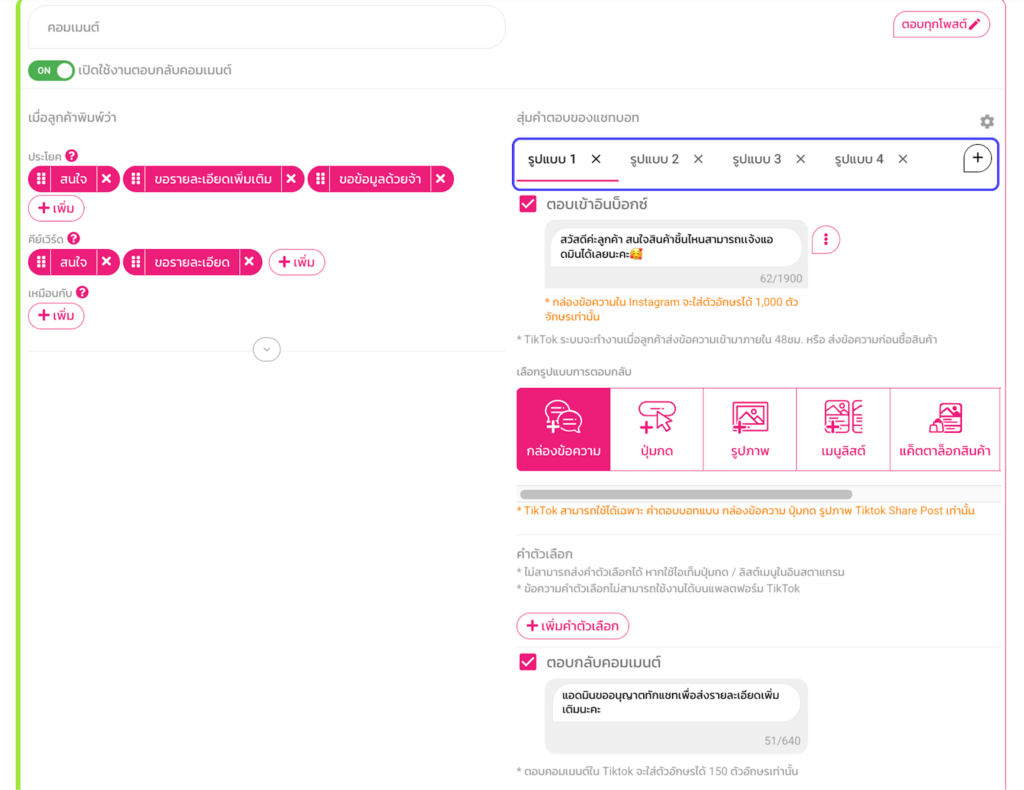Screen dimensions: 1024x790
Task: Click the horizontal scrollbar under reply types
Action: [x=685, y=494]
